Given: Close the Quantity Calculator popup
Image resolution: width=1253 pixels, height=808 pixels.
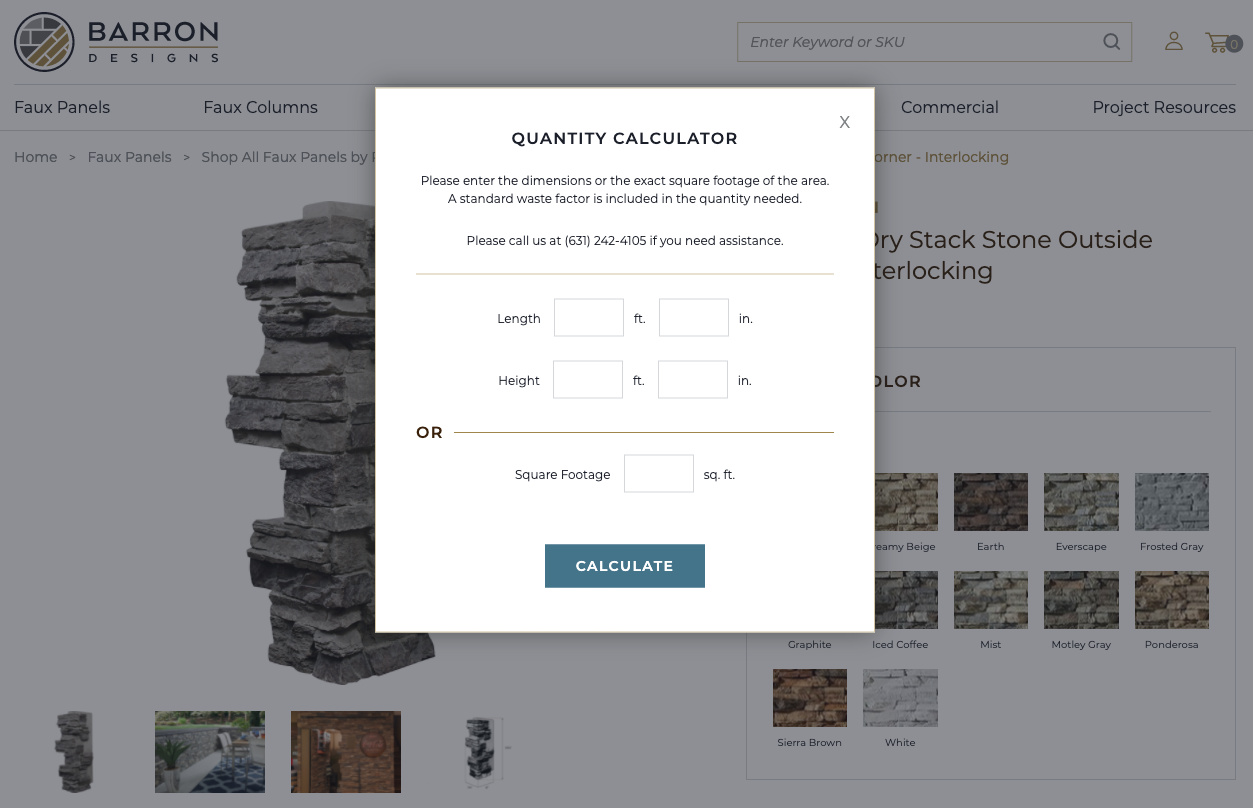Looking at the screenshot, I should point(845,122).
